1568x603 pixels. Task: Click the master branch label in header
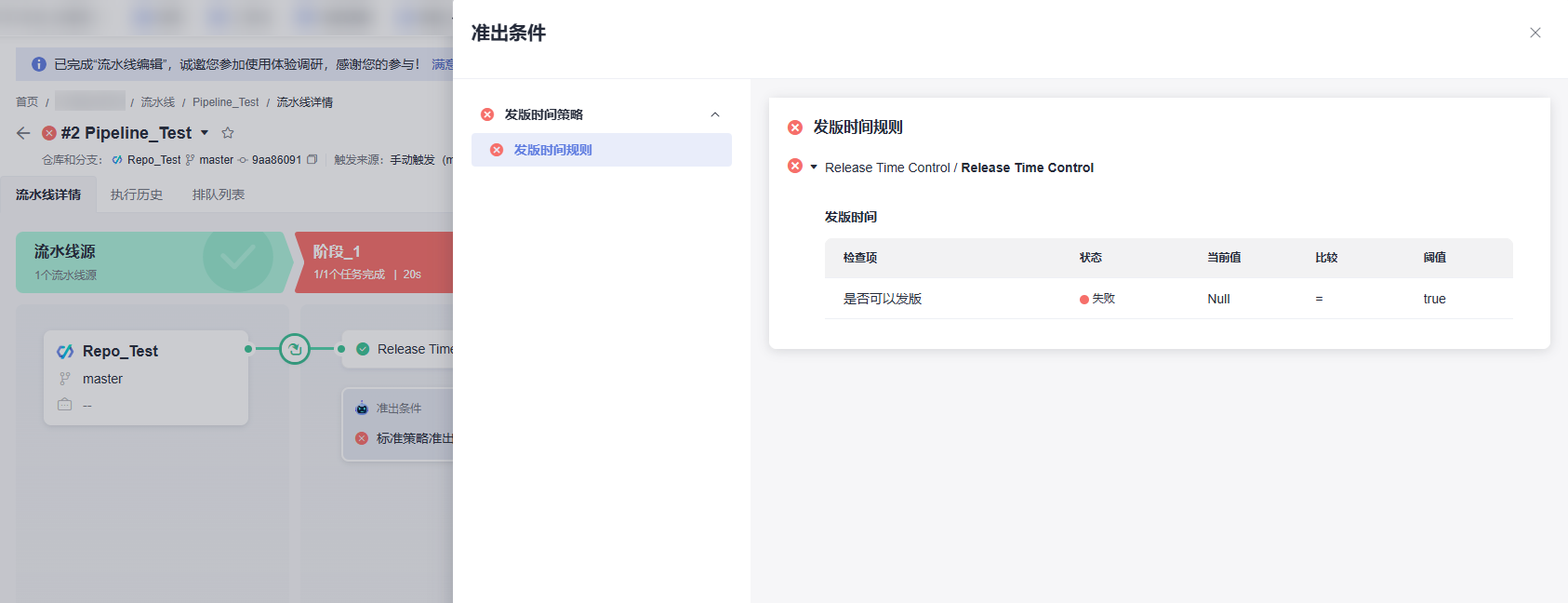217,160
